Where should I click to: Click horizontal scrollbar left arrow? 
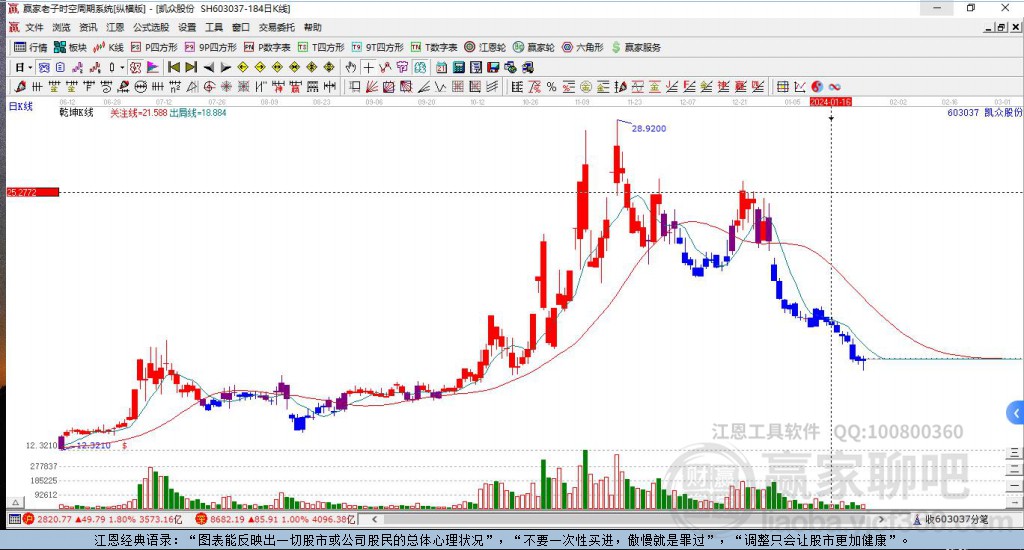(374, 519)
